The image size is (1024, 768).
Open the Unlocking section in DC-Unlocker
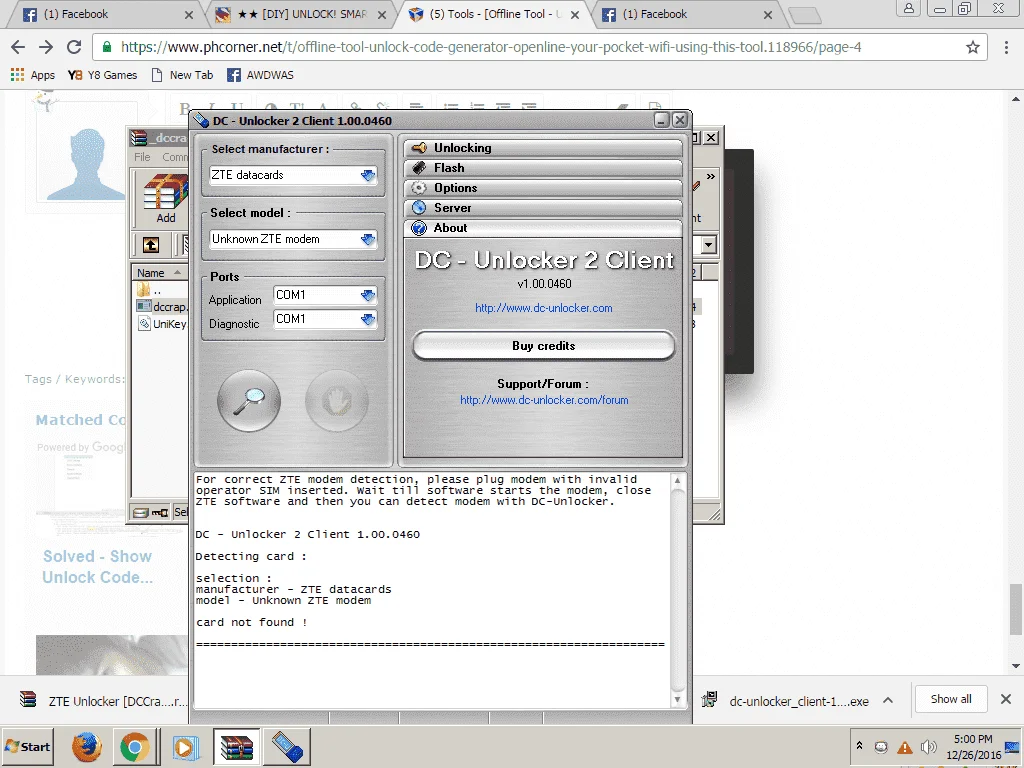(543, 148)
